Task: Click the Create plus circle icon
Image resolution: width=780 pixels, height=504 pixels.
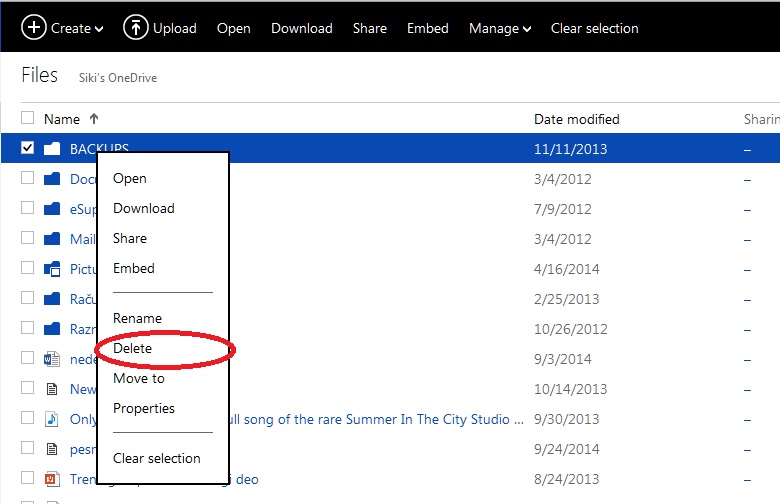Action: pyautogui.click(x=34, y=27)
